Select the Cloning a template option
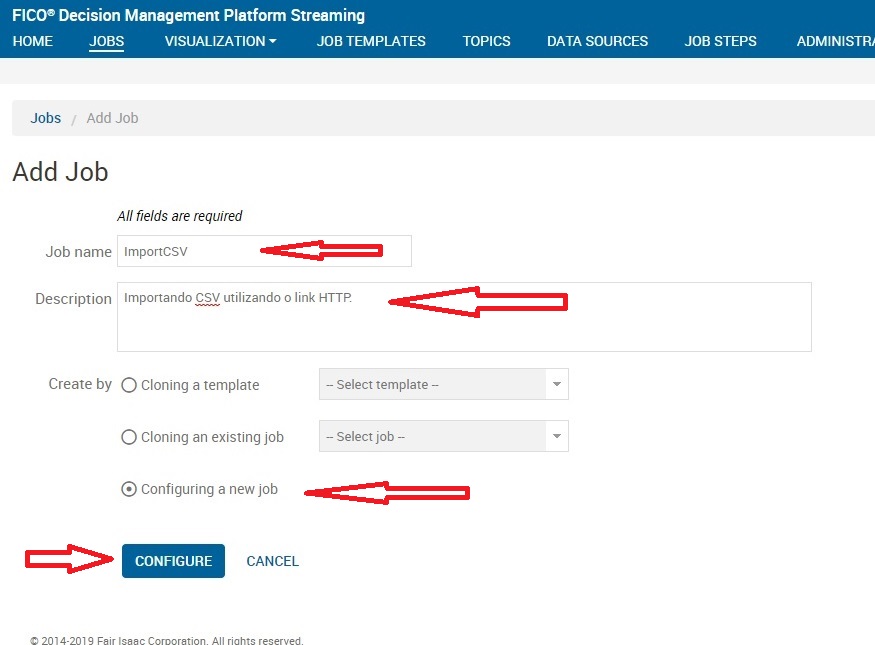This screenshot has width=875, height=645. [129, 385]
